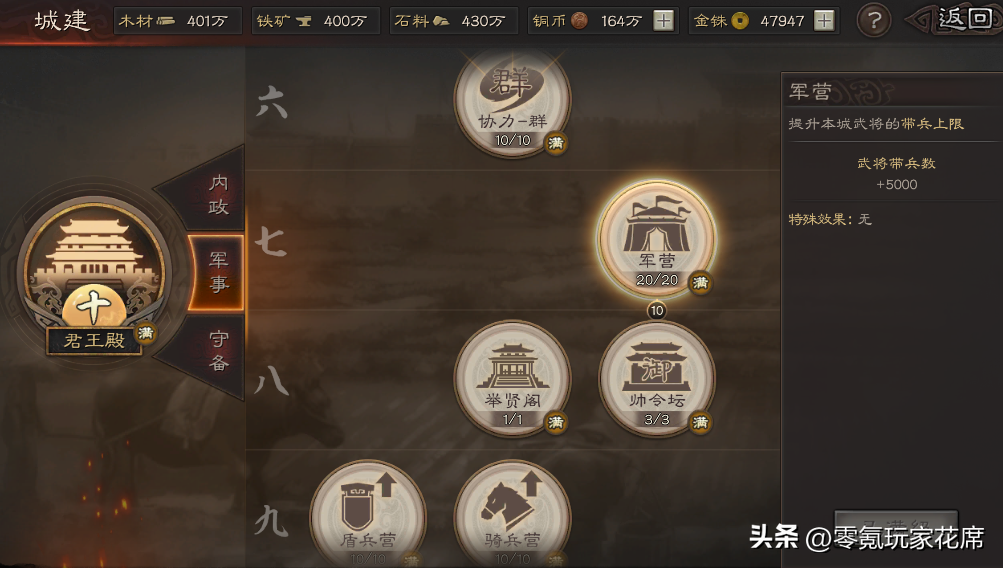1003x568 pixels.
Task: Select the 骑兵营 cavalry camp icon
Action: (512, 515)
